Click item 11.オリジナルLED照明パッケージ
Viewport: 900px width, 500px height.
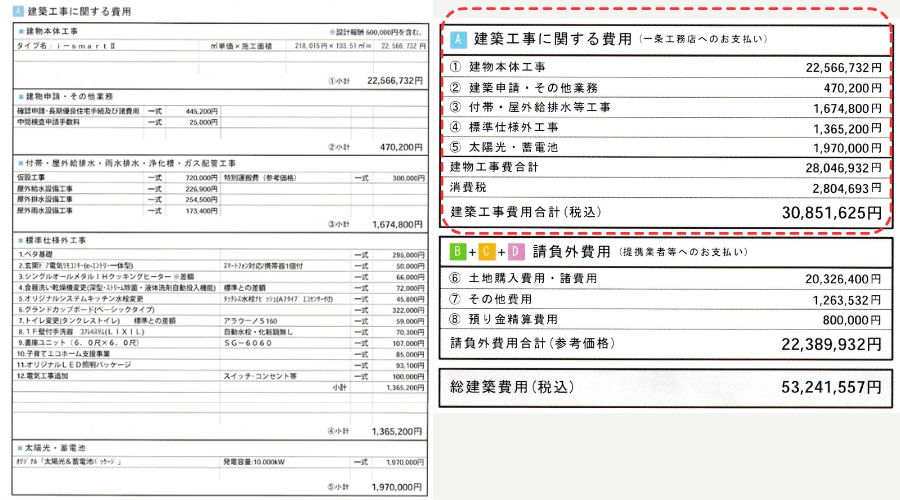pos(74,365)
